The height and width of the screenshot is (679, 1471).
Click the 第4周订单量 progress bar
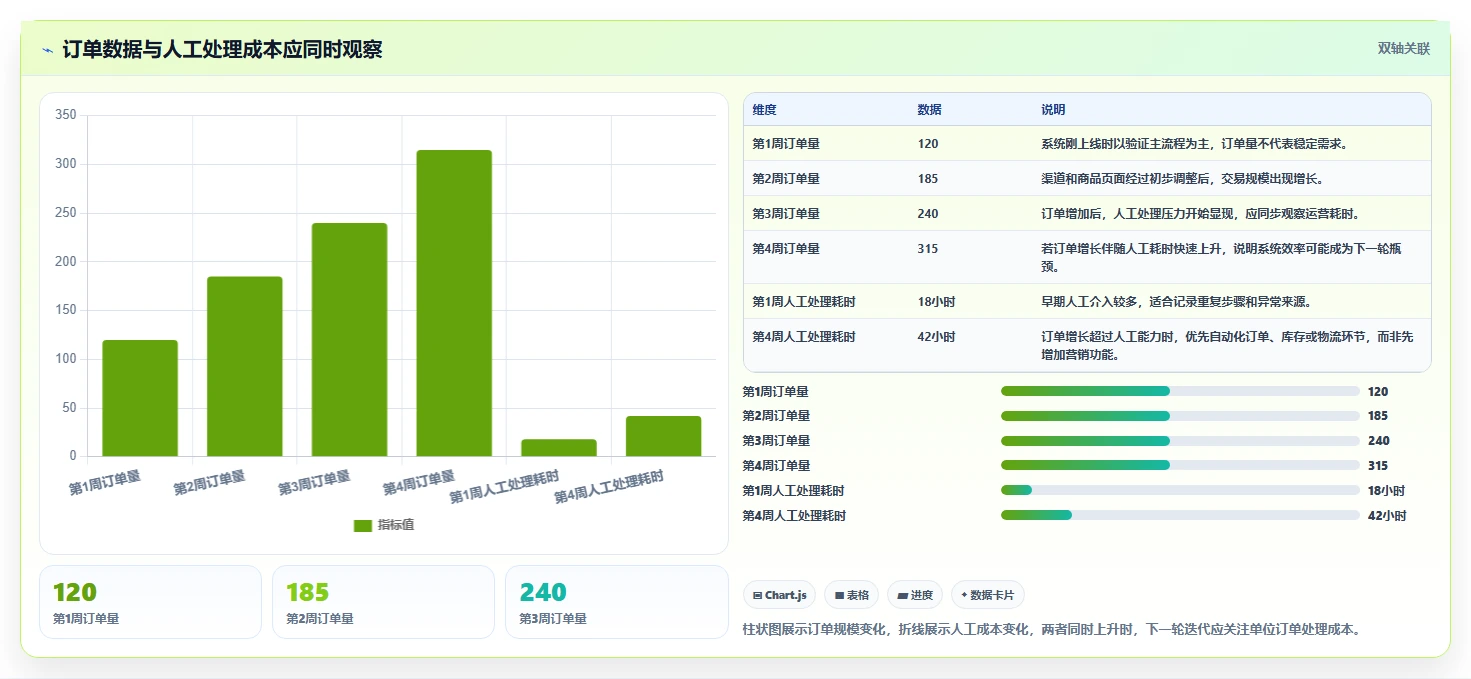(1180, 465)
